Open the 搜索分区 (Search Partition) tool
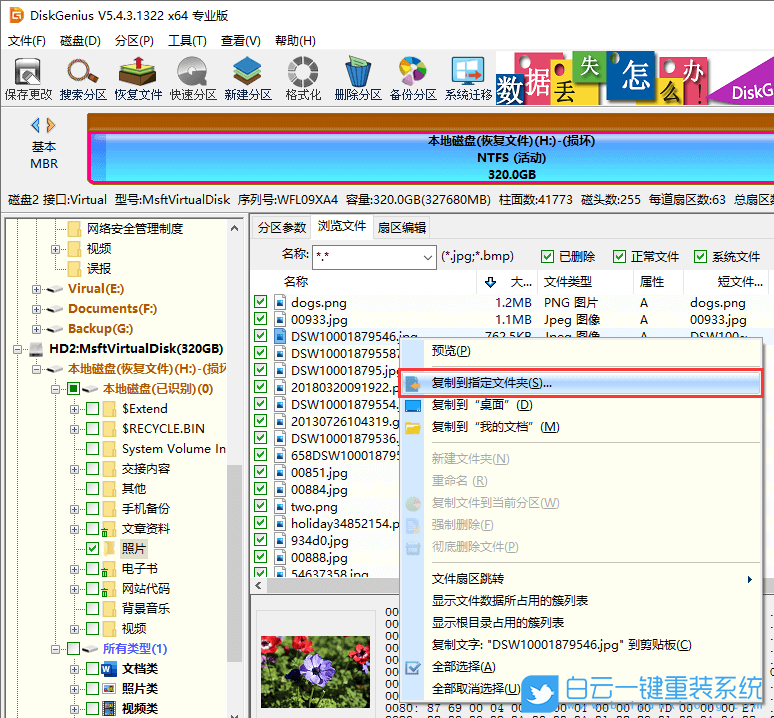This screenshot has height=718, width=774. coord(83,77)
